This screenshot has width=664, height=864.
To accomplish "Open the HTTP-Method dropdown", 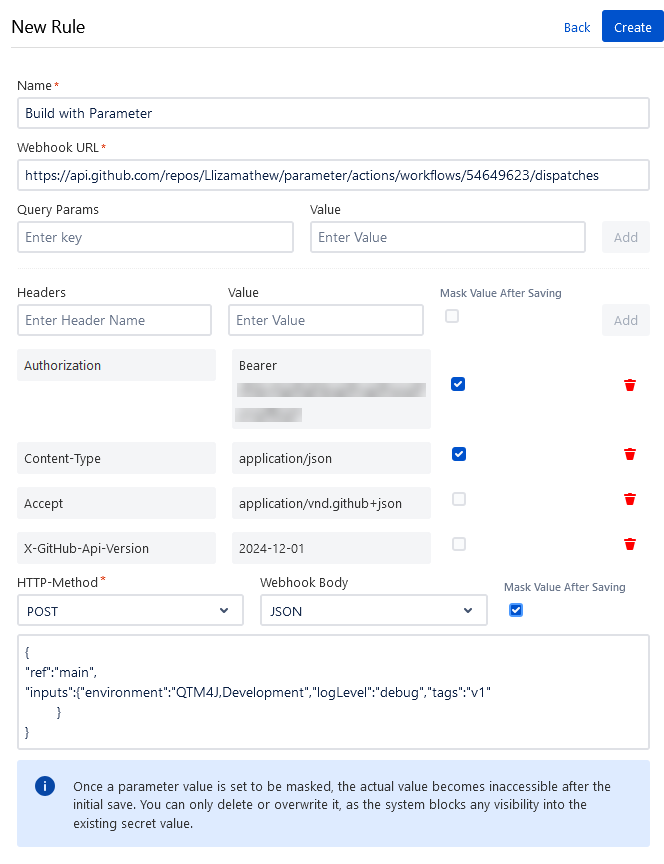I will [x=130, y=610].
